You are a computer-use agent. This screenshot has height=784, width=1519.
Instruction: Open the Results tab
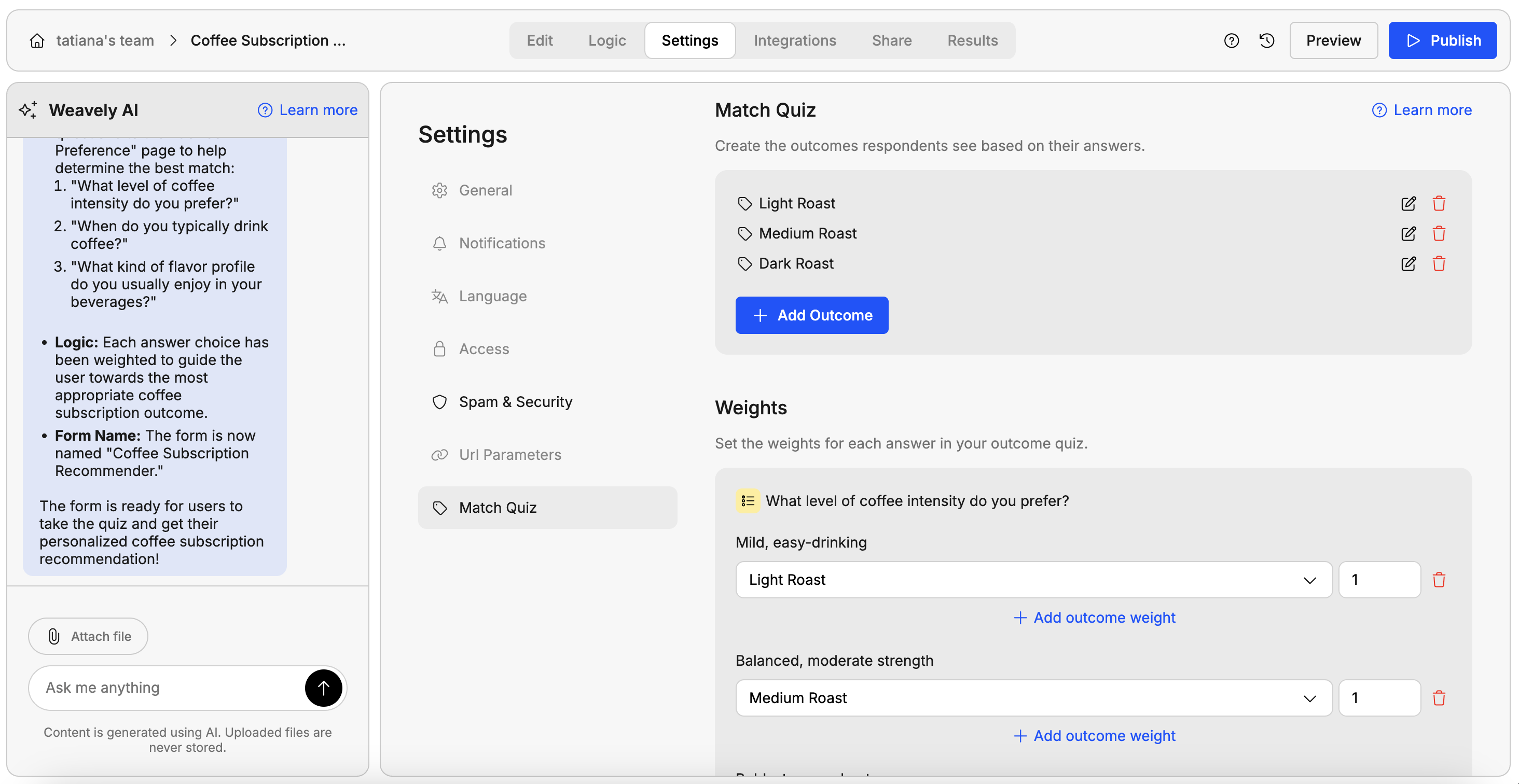click(972, 40)
